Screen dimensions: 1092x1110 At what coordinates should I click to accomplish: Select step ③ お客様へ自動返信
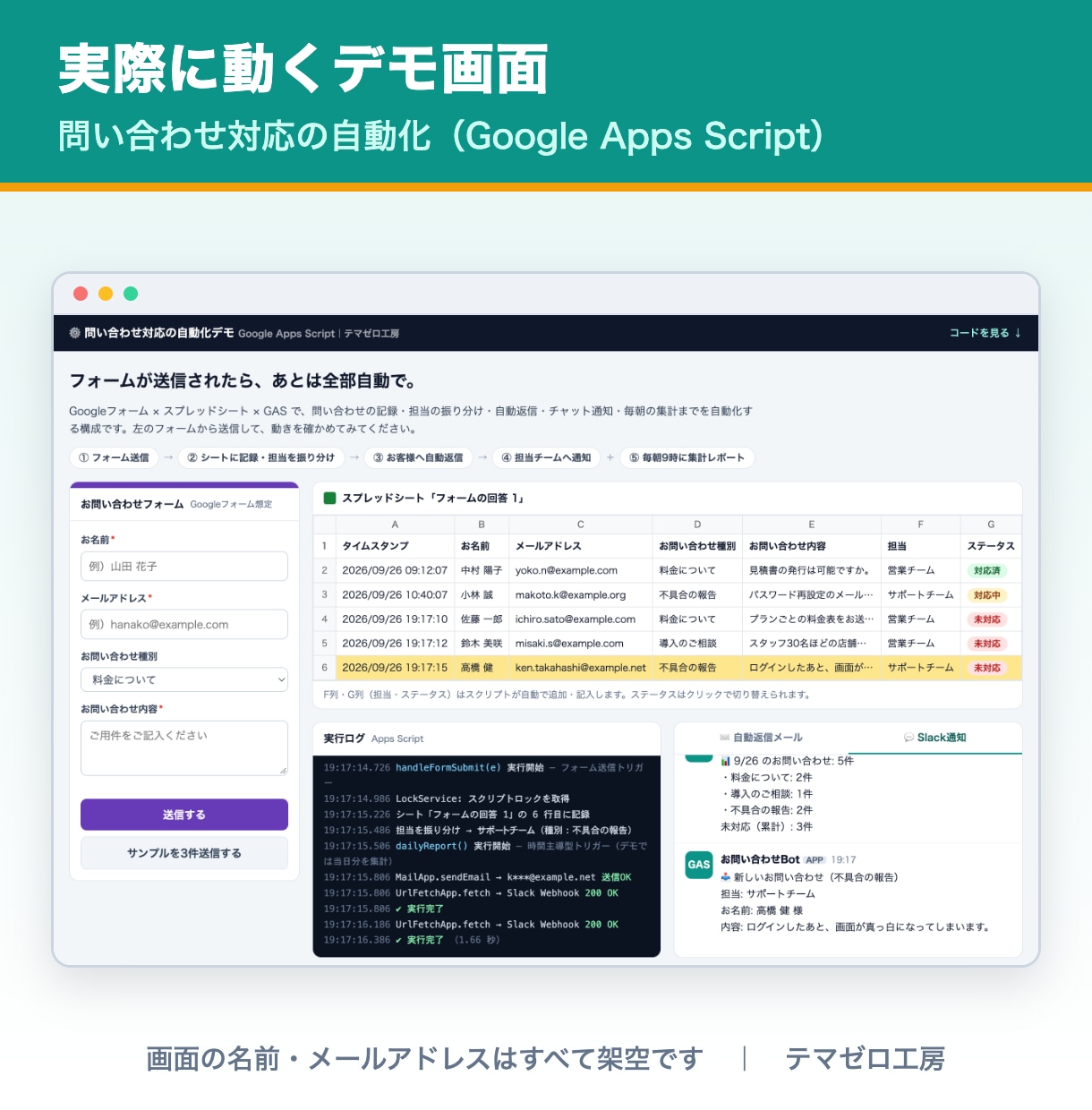pyautogui.click(x=418, y=457)
